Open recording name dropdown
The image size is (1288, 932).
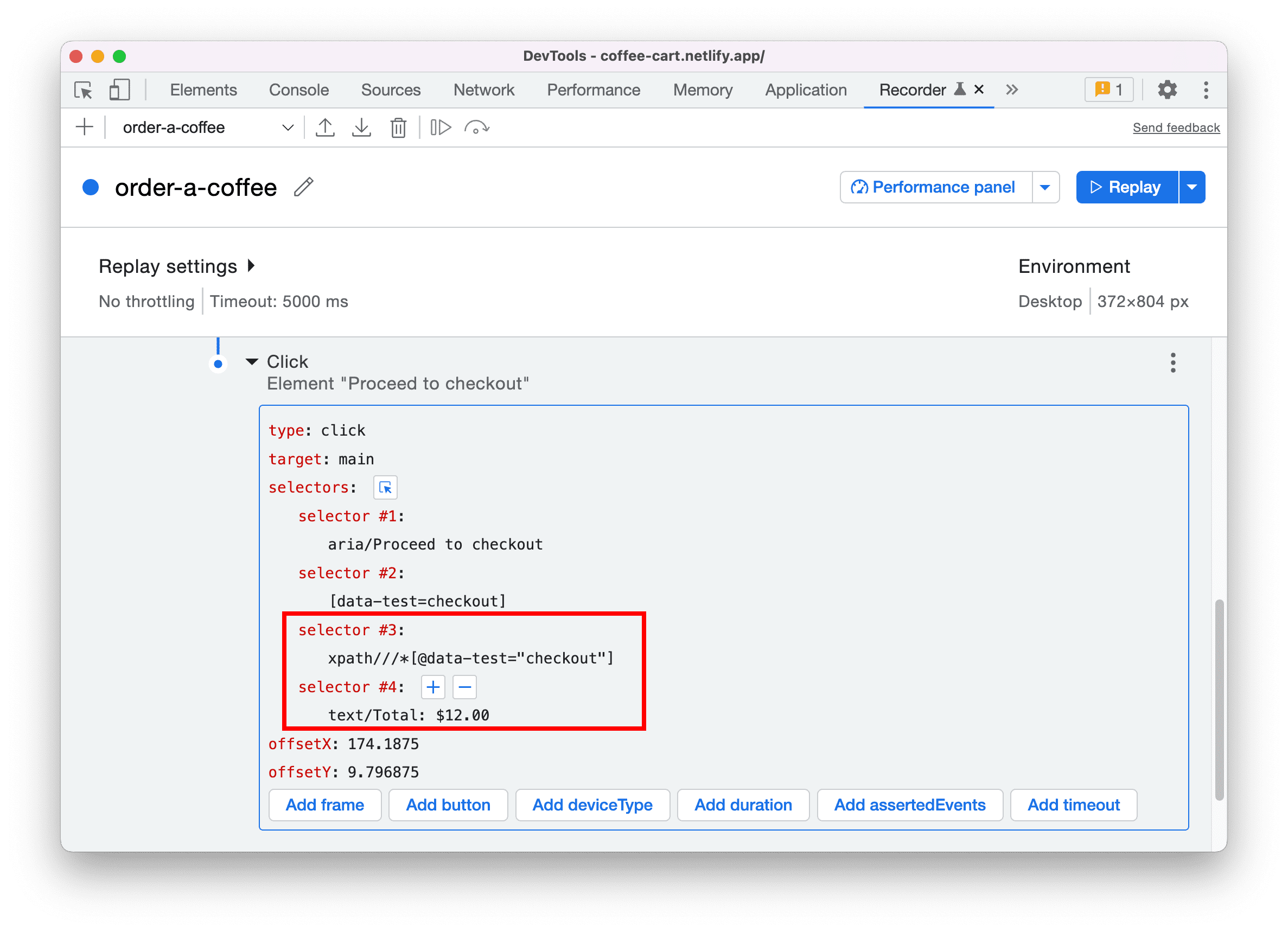pos(290,126)
